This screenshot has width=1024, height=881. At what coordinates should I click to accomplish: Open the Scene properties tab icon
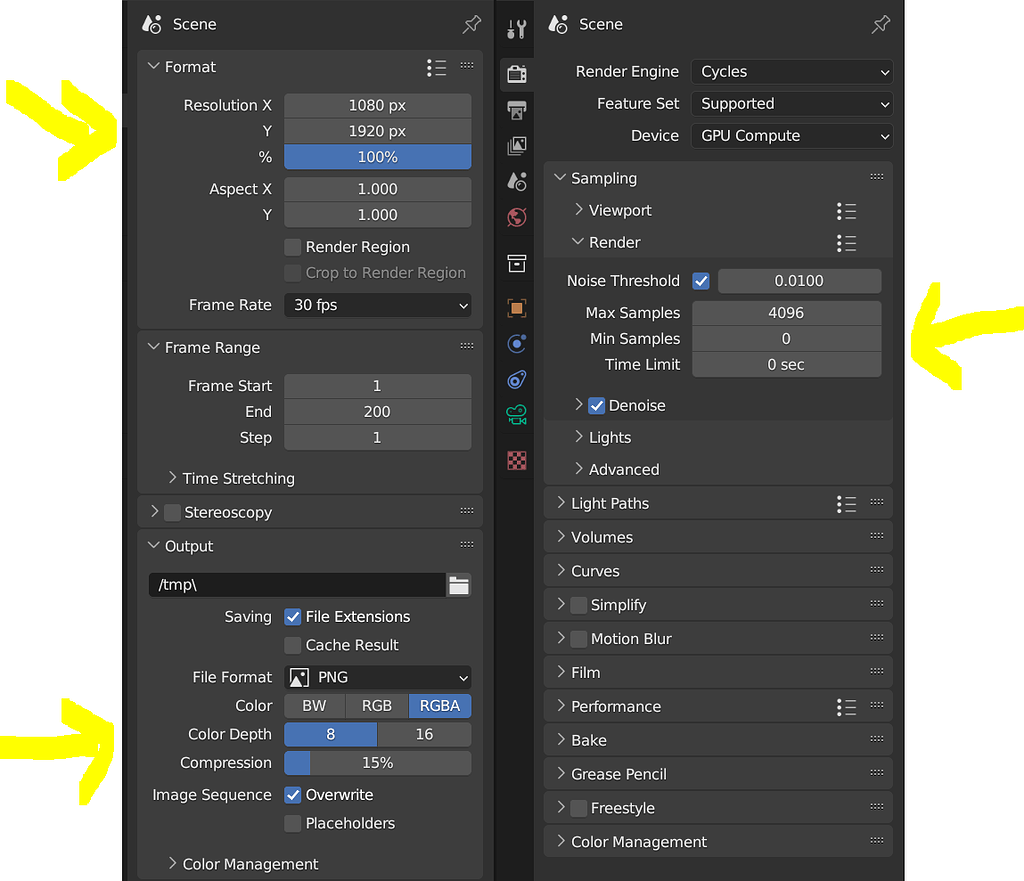pos(517,181)
